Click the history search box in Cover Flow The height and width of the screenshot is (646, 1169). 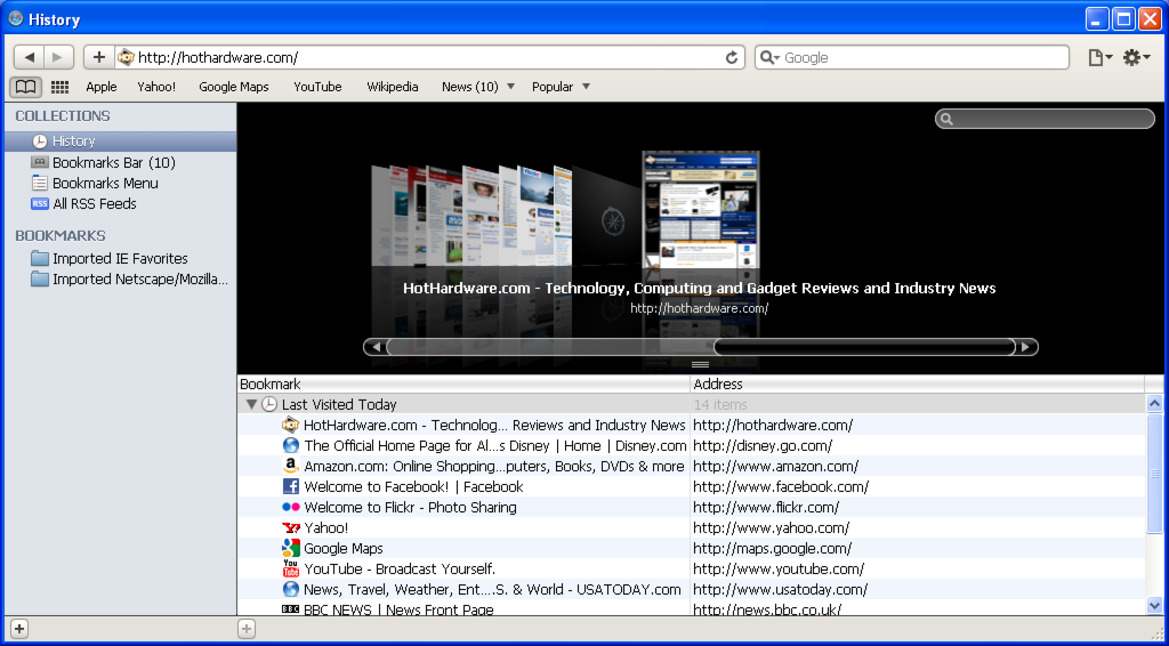(1044, 119)
